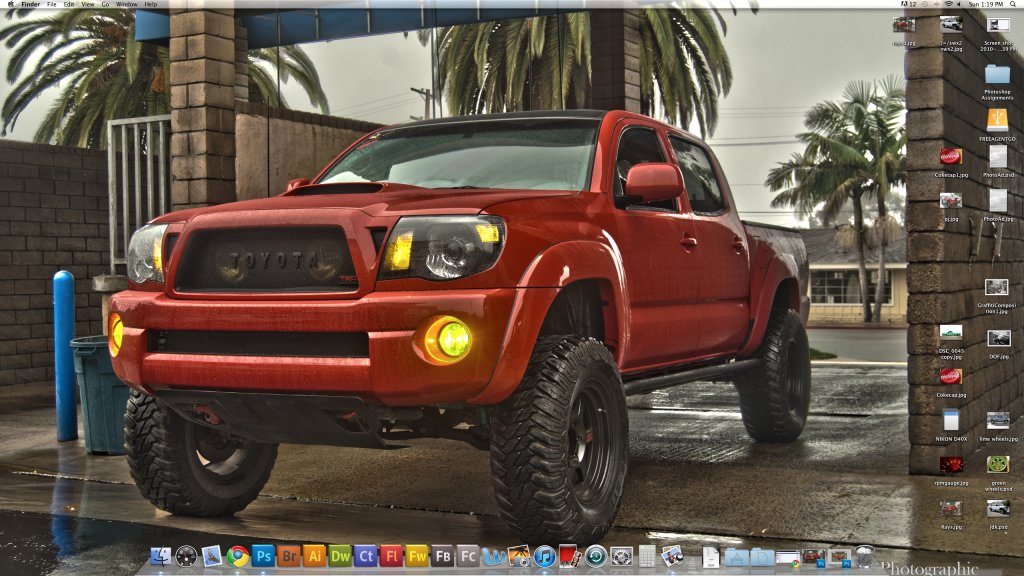Open System Preferences gear in dock
The image size is (1024, 576).
(x=621, y=556)
